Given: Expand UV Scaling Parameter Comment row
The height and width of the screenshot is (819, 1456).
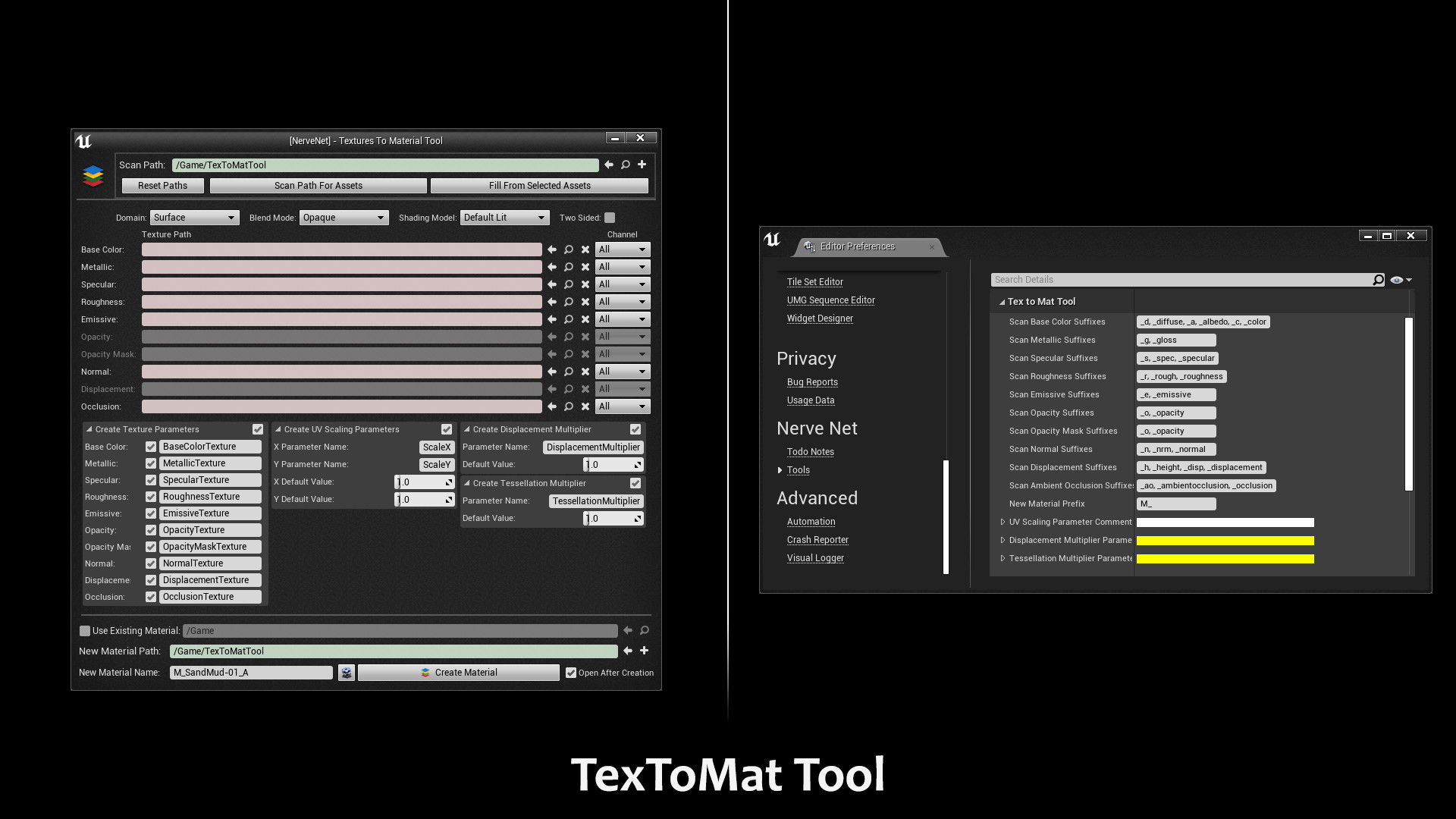Looking at the screenshot, I should click(x=1003, y=522).
